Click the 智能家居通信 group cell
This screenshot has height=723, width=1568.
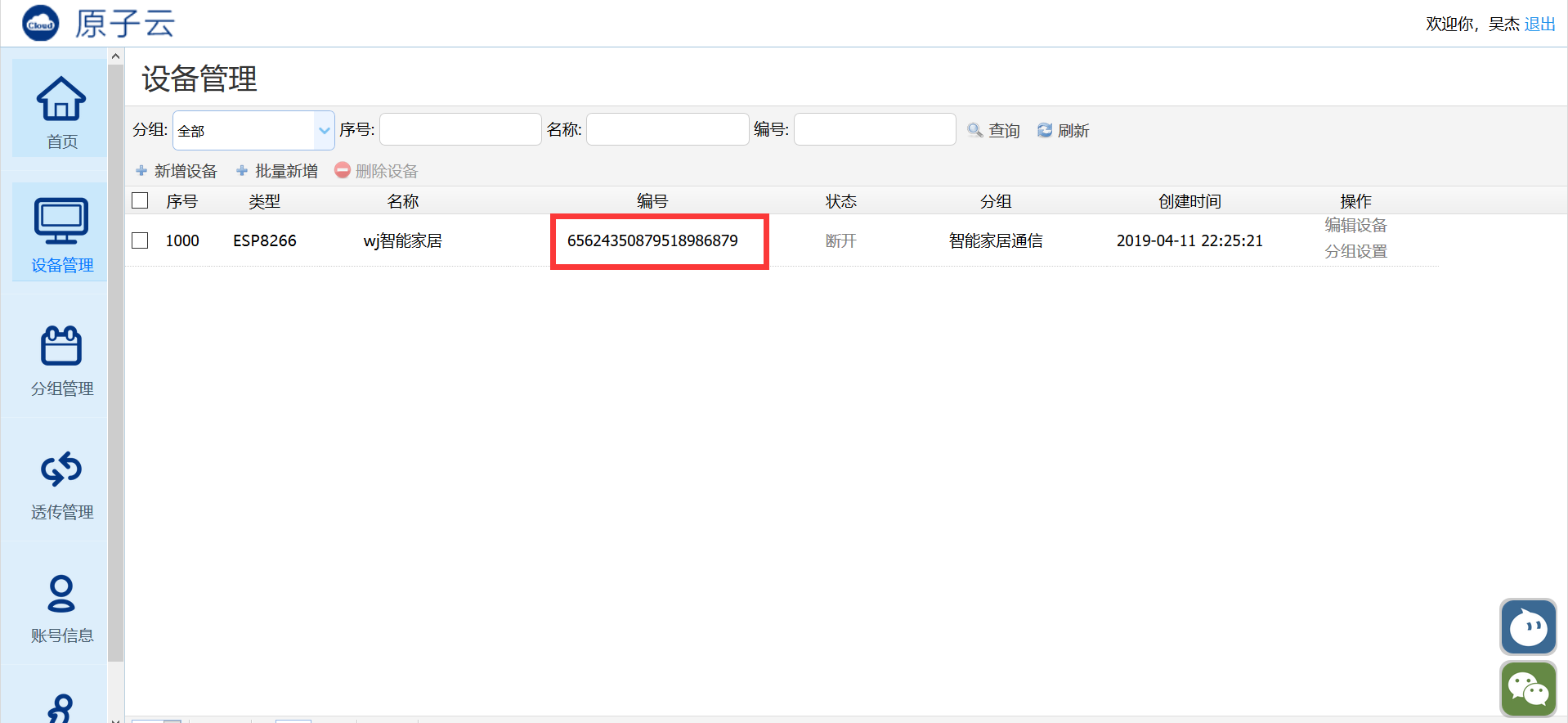pos(996,240)
